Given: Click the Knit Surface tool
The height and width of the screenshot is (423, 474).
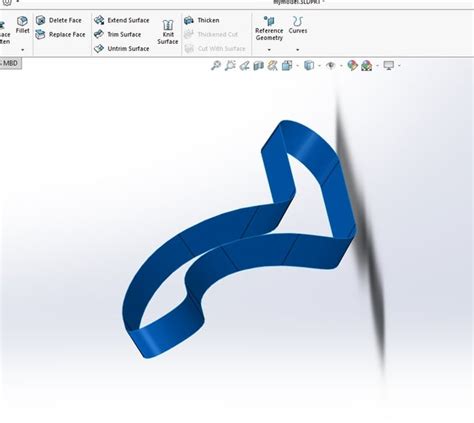Looking at the screenshot, I should click(168, 32).
